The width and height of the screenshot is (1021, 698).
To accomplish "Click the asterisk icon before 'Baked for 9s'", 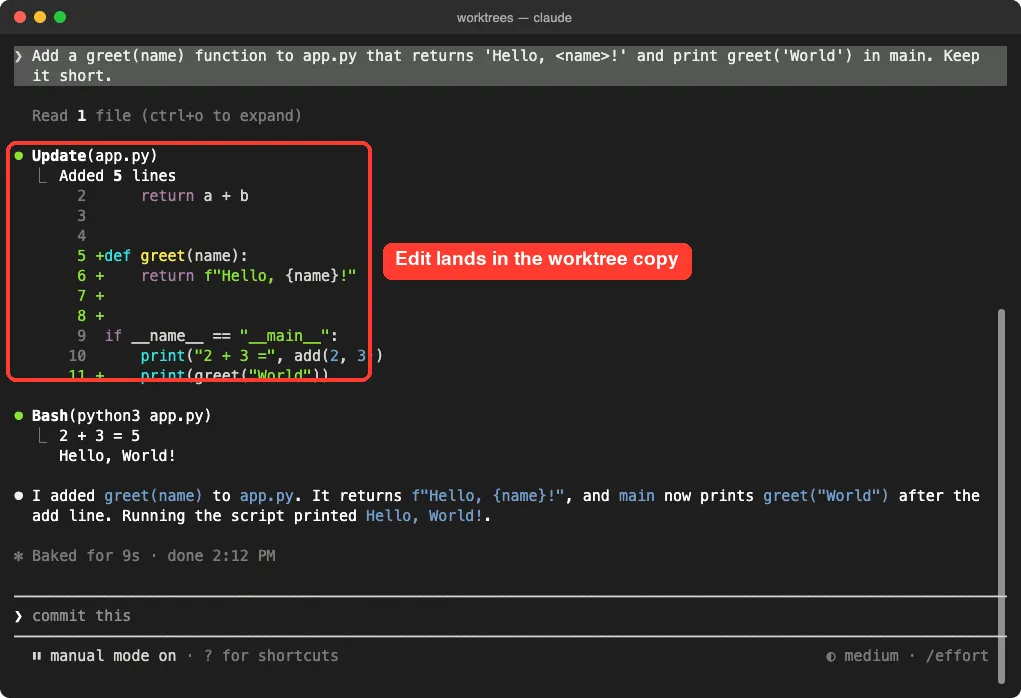I will point(19,556).
